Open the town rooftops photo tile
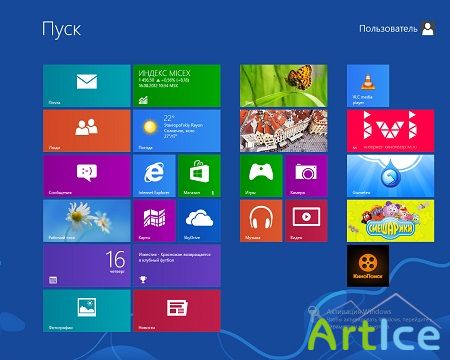Viewport: 450px width, 360px height. click(x=284, y=131)
